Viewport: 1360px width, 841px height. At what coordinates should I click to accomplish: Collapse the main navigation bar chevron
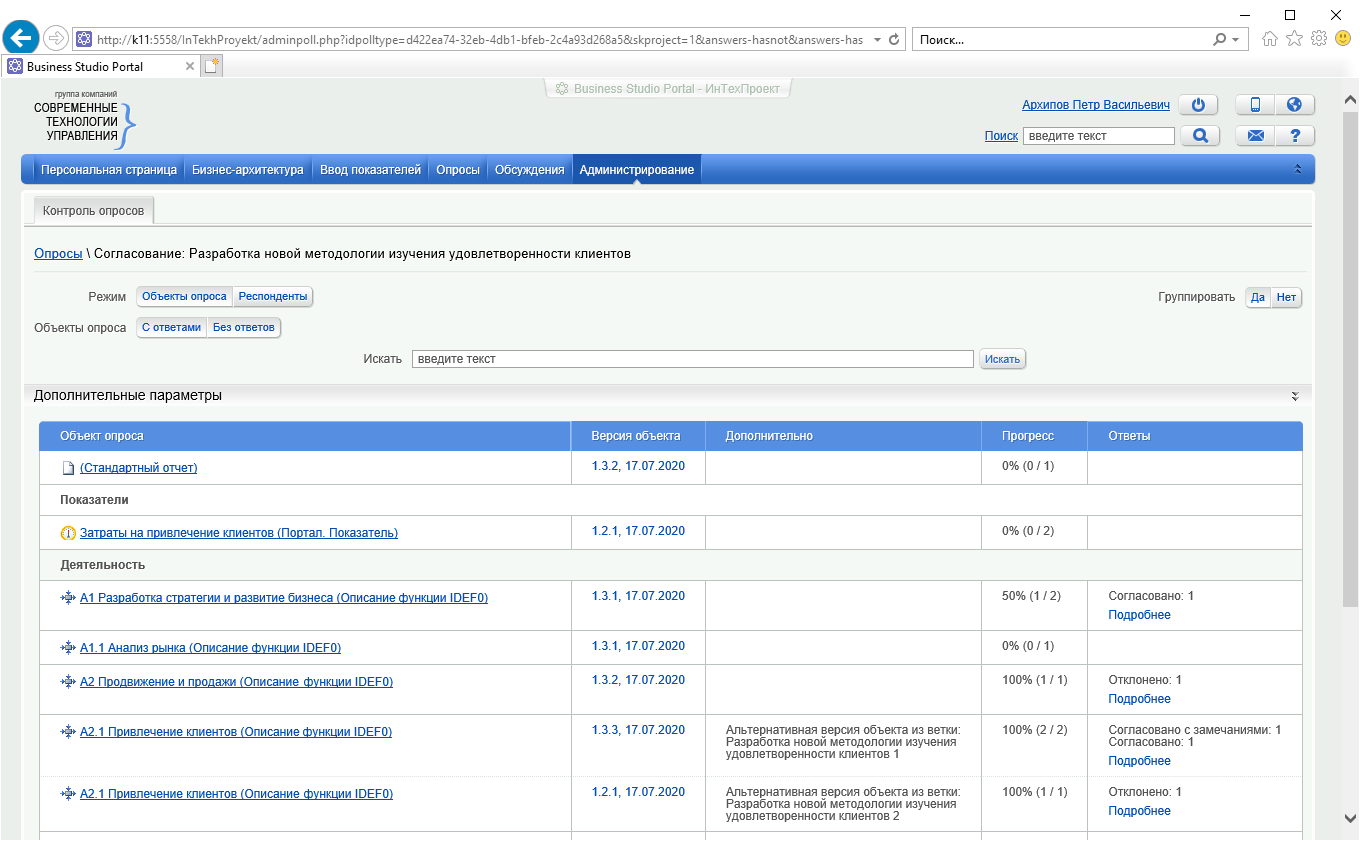pyautogui.click(x=1298, y=170)
